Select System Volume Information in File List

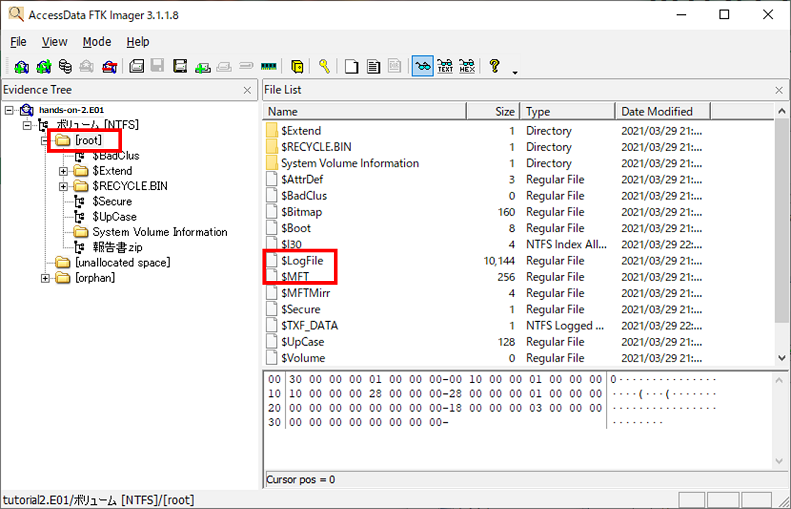[x=350, y=163]
